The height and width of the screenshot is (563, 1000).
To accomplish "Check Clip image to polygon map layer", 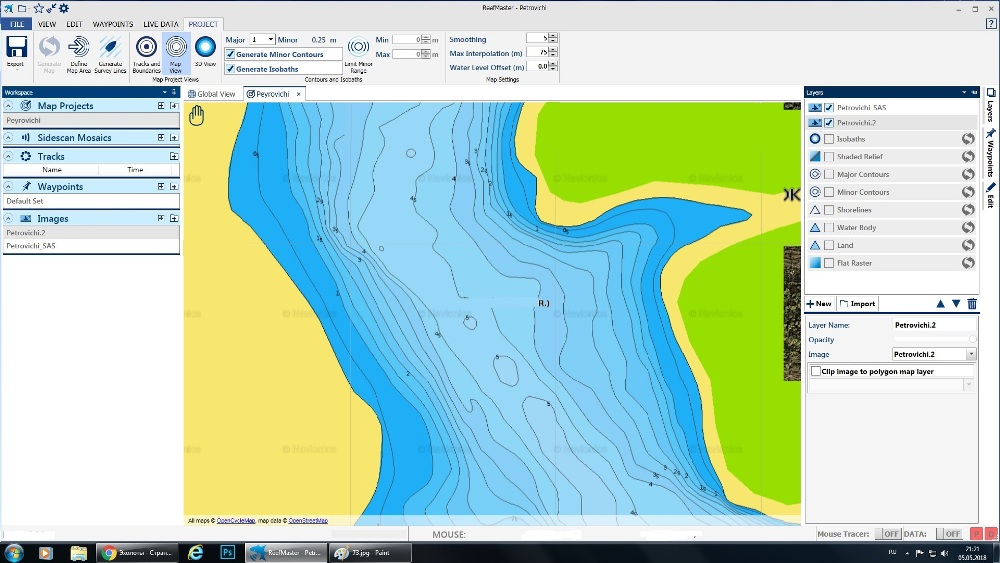I will coord(816,371).
